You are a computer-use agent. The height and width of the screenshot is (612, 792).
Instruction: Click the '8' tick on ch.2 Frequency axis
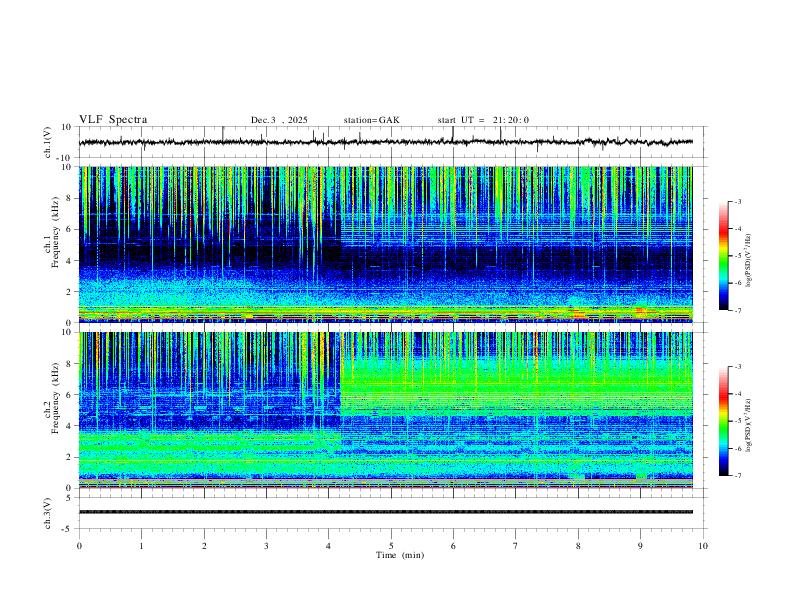click(70, 364)
